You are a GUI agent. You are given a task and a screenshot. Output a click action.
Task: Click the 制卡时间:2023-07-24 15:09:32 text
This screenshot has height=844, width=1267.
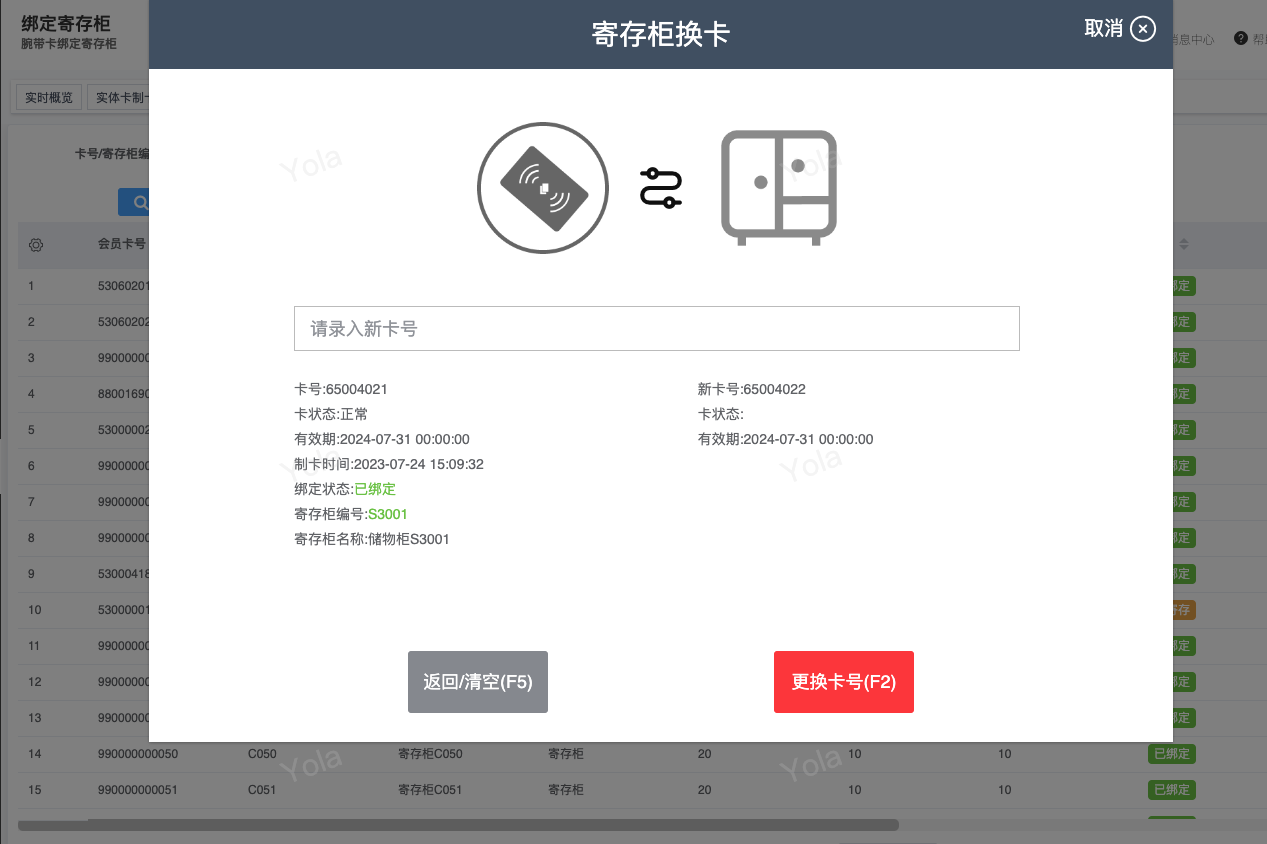click(389, 464)
